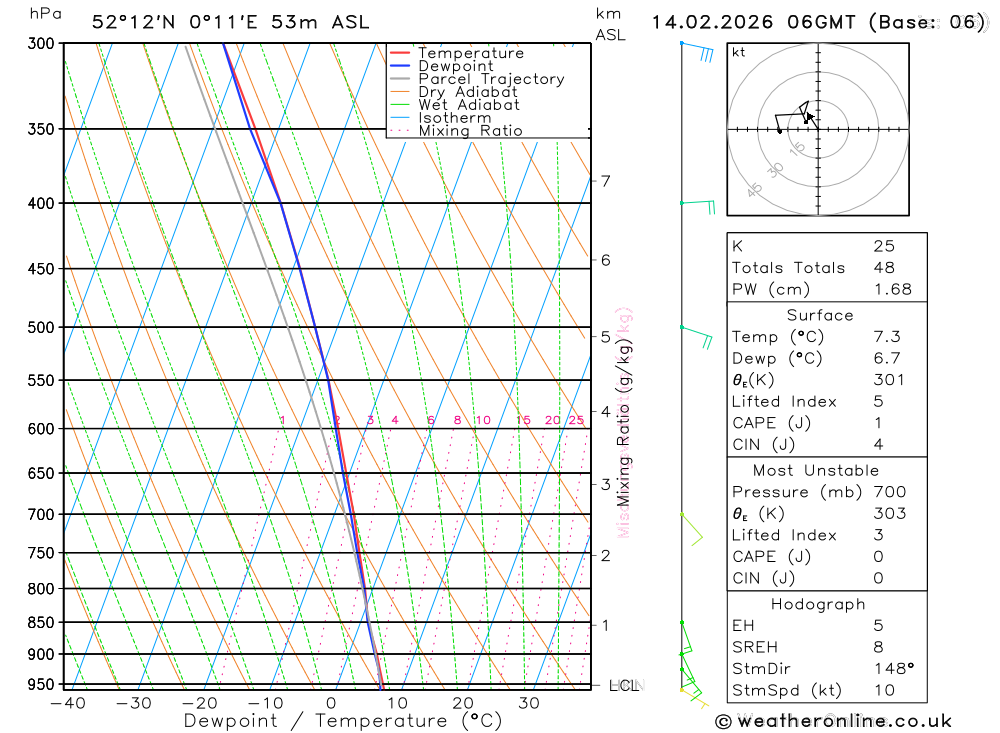
Task: Click the StmDir value 148°
Action: (894, 669)
